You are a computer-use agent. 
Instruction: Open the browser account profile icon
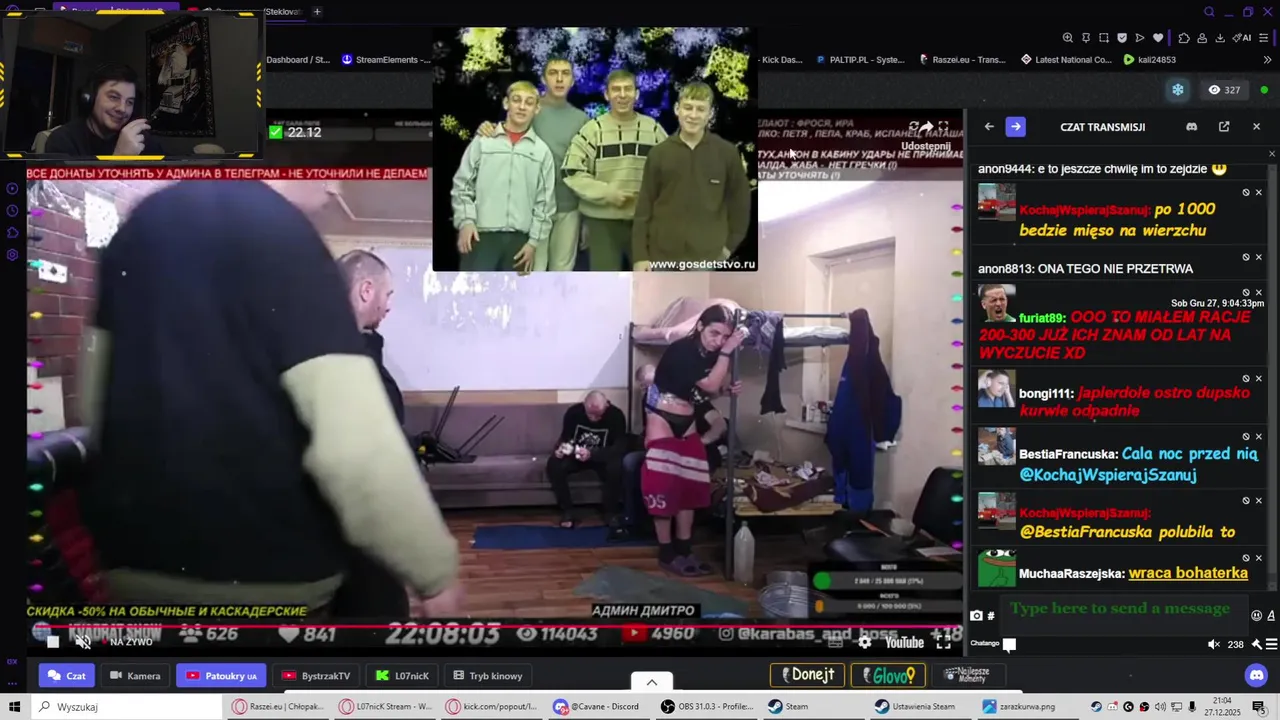tap(1202, 38)
